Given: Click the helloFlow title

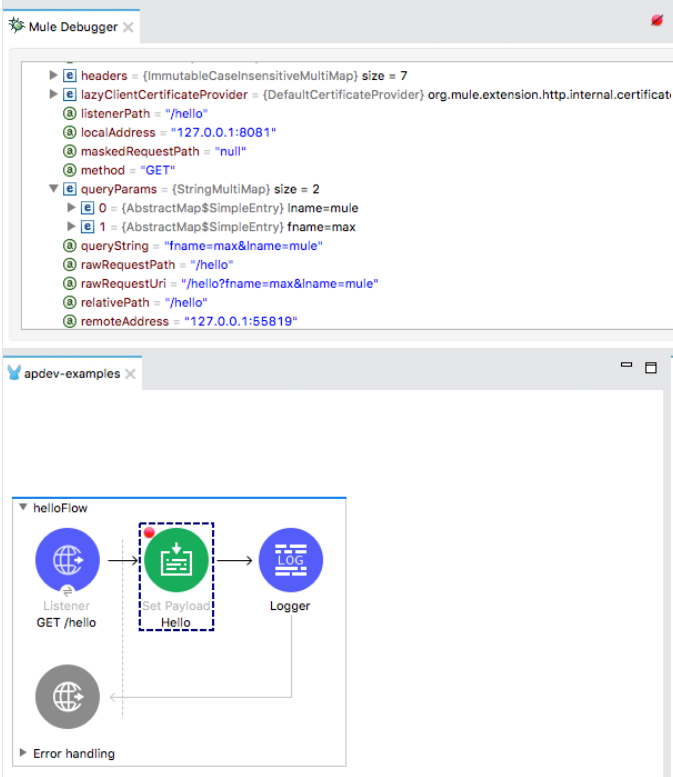Looking at the screenshot, I should point(60,508).
